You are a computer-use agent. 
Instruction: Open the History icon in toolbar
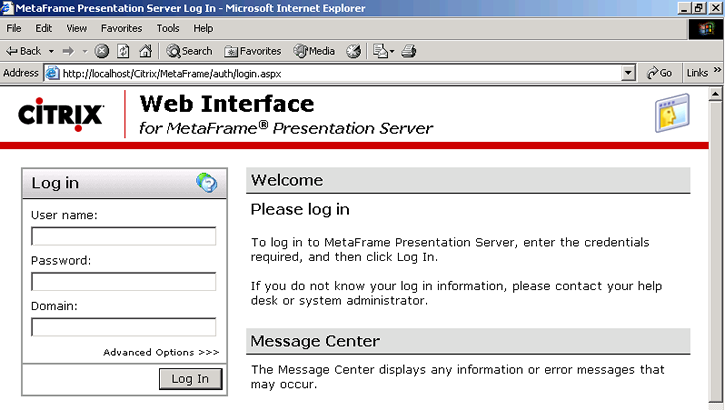(354, 51)
